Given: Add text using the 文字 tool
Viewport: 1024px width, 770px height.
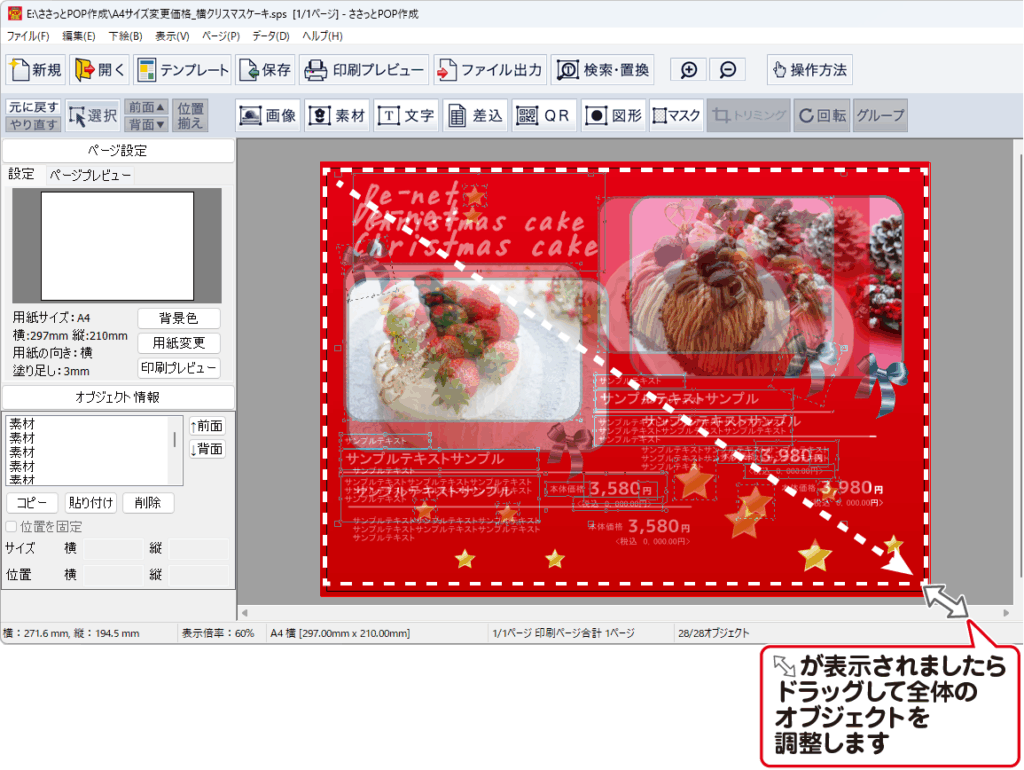Looking at the screenshot, I should [406, 115].
